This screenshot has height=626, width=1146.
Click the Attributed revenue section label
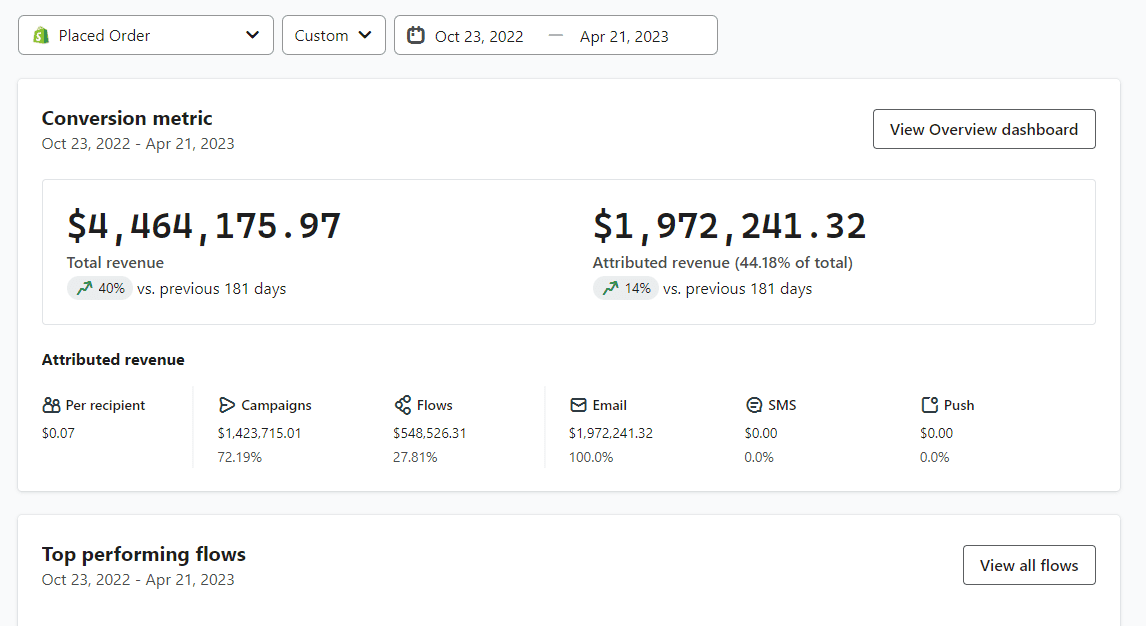tap(113, 359)
